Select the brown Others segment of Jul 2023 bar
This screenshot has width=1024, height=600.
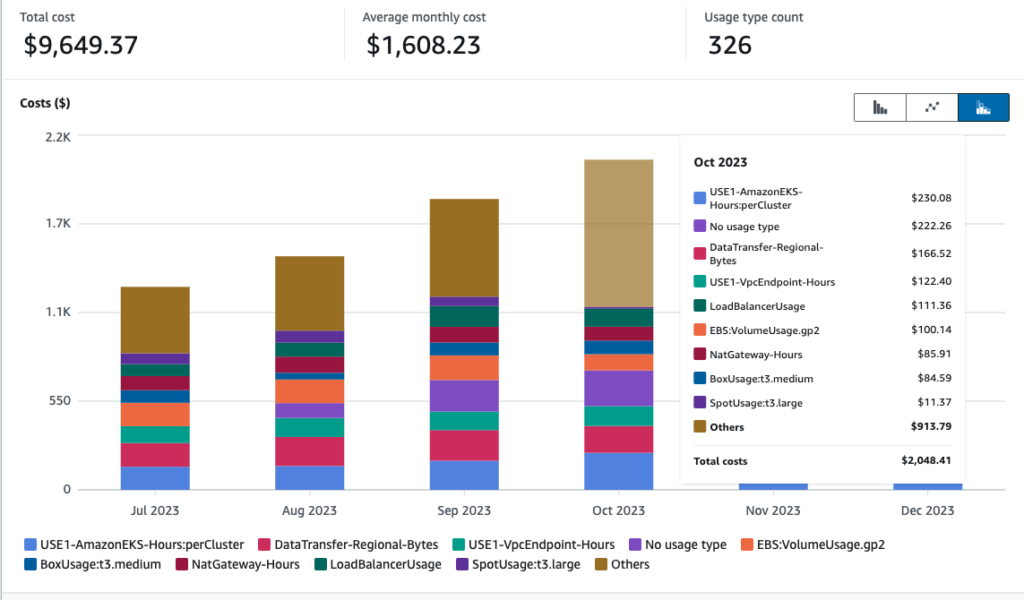155,319
